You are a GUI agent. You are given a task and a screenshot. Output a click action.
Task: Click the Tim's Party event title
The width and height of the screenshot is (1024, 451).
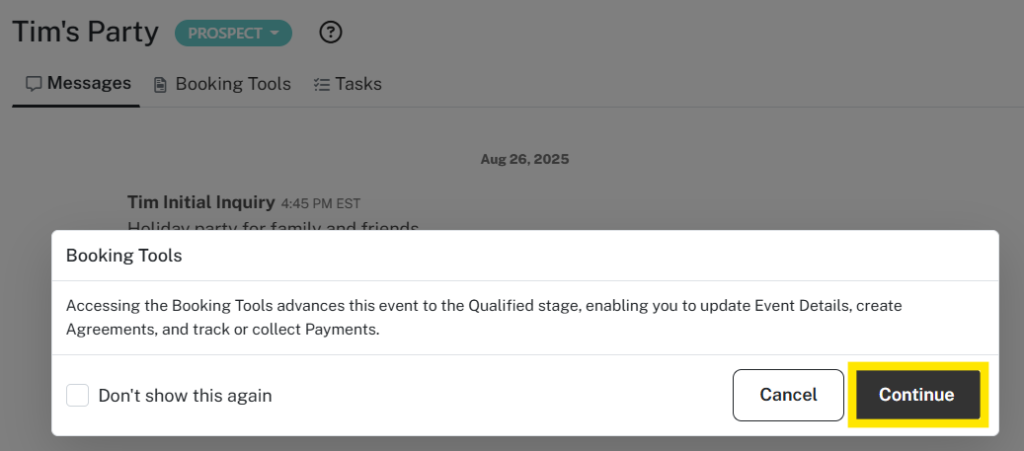tap(85, 32)
